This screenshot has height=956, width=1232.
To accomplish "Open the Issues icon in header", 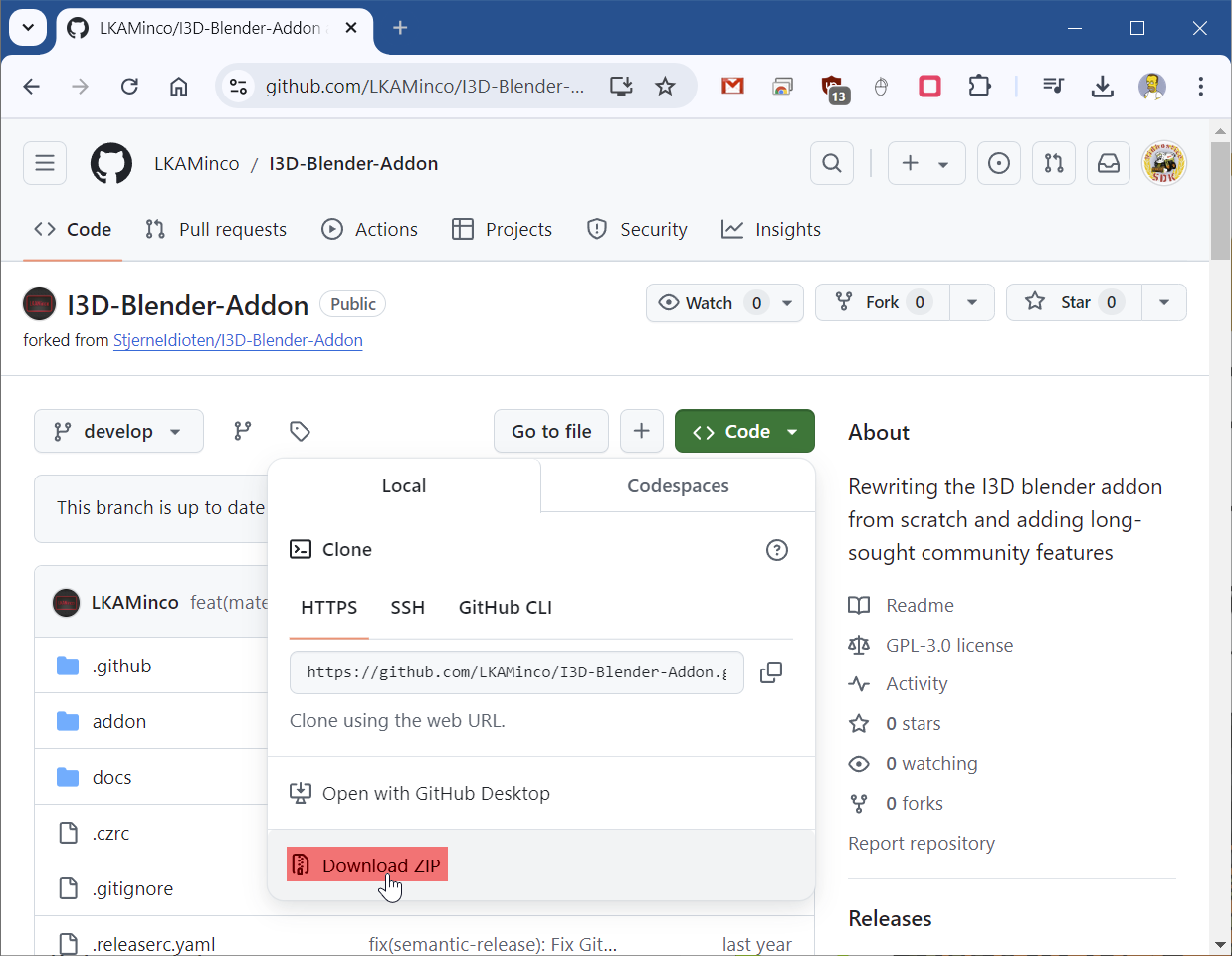I will point(999,163).
